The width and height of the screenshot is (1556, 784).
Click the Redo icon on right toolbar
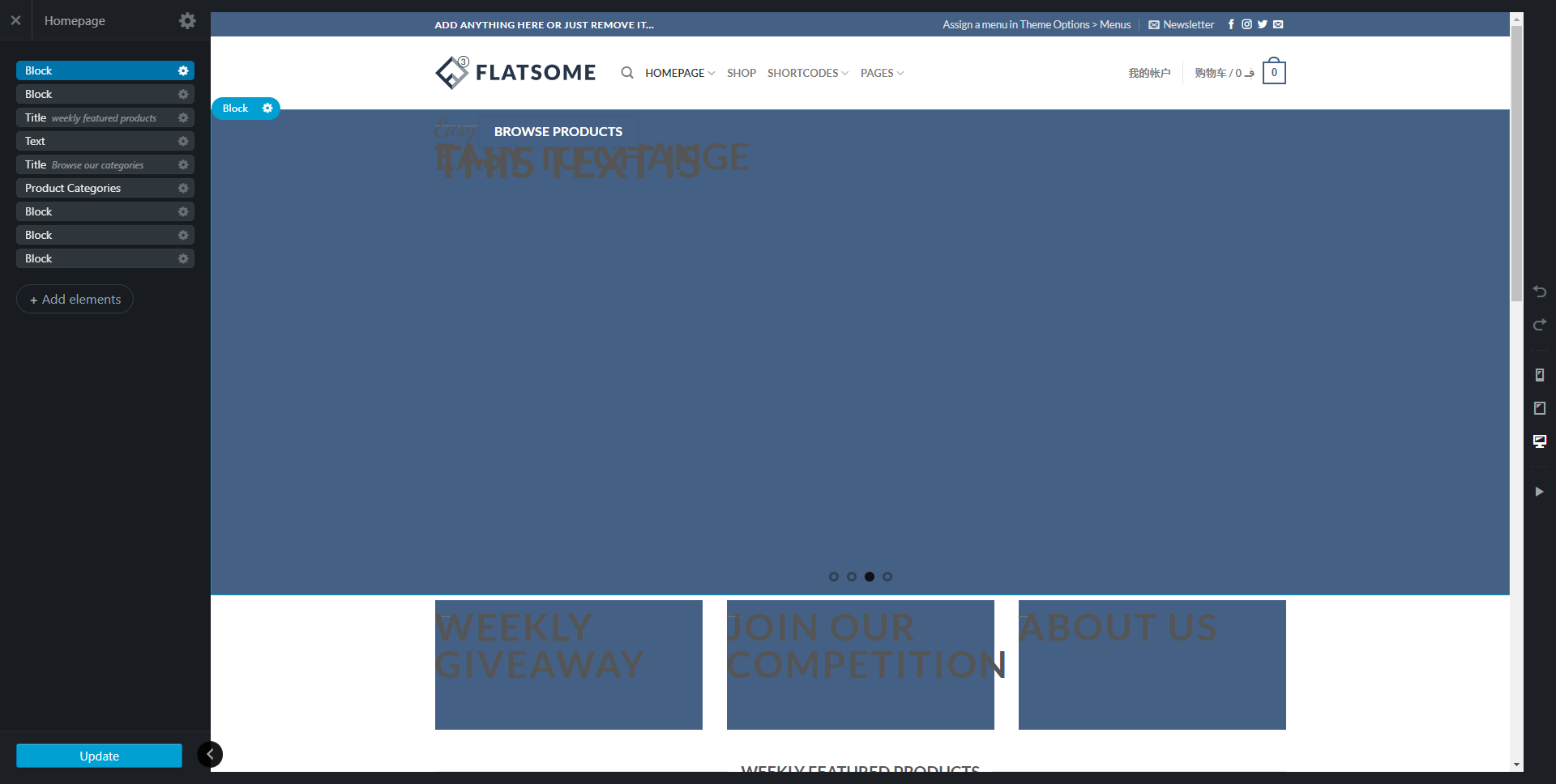[x=1540, y=325]
